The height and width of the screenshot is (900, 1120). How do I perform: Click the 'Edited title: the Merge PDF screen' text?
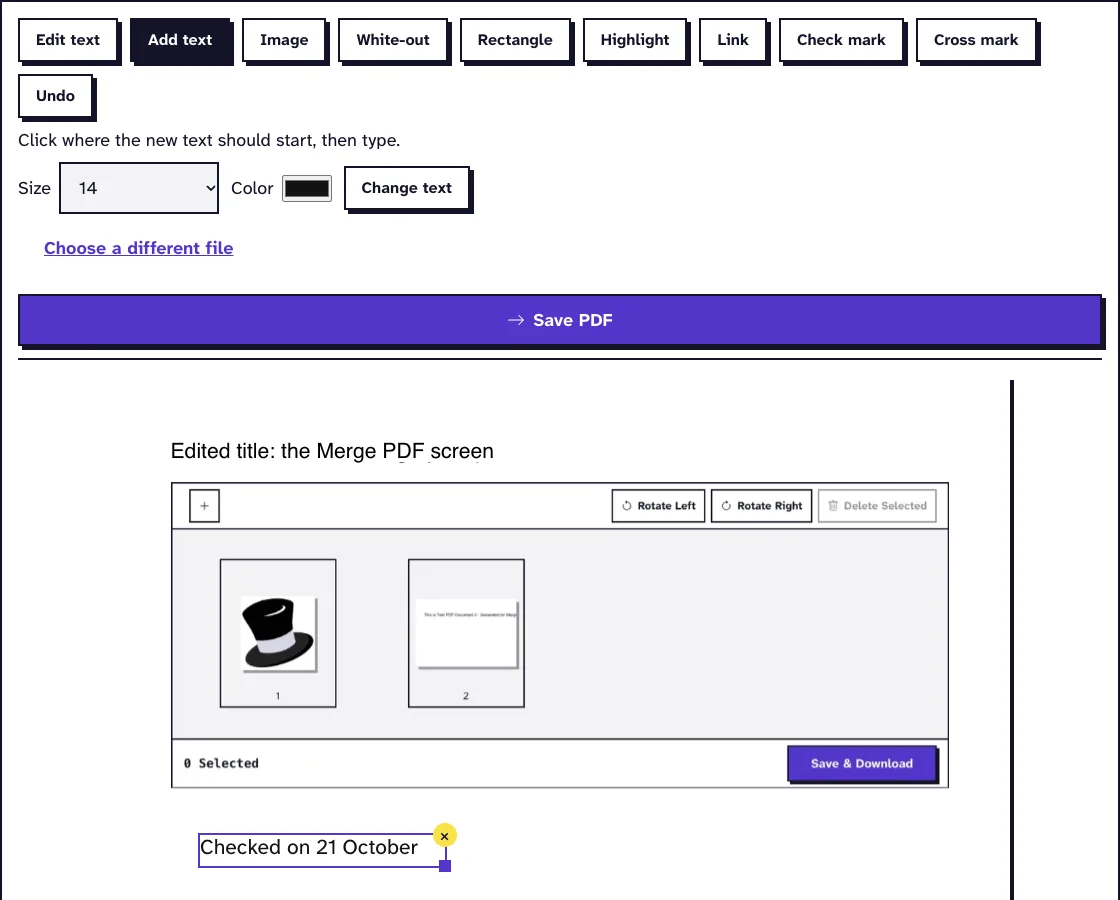[x=332, y=451]
